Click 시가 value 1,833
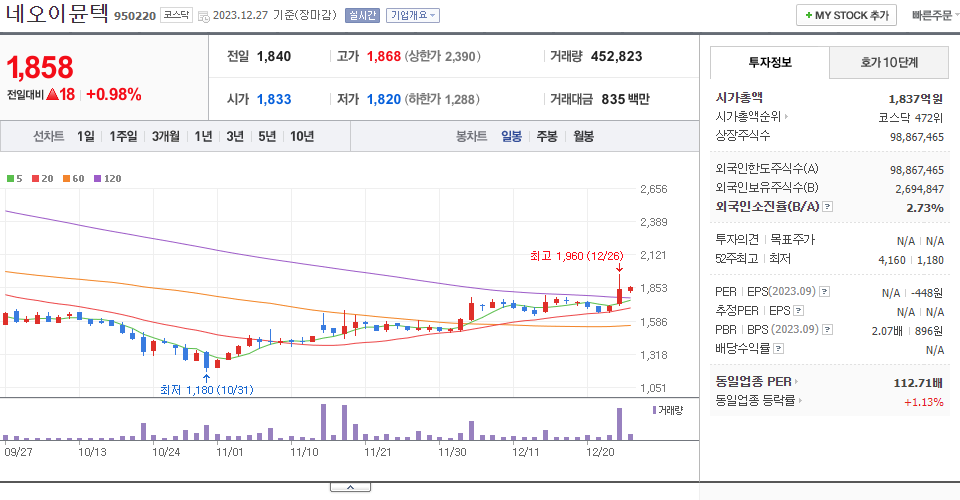This screenshot has height=500, width=960. tap(274, 99)
